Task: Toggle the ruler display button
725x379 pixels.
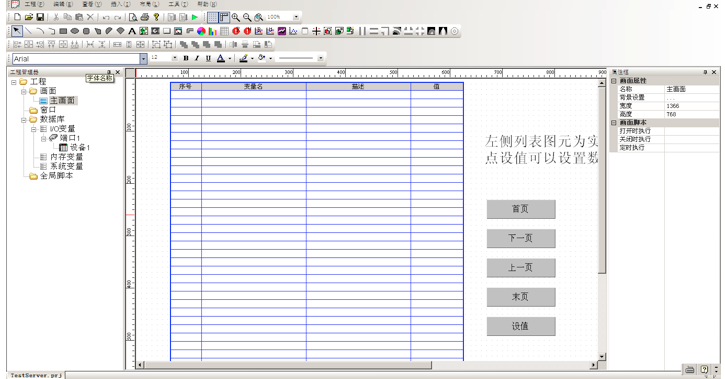Action: 224,18
